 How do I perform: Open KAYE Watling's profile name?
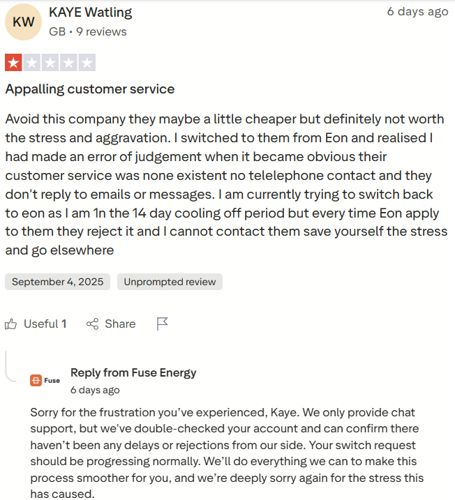pyautogui.click(x=90, y=13)
